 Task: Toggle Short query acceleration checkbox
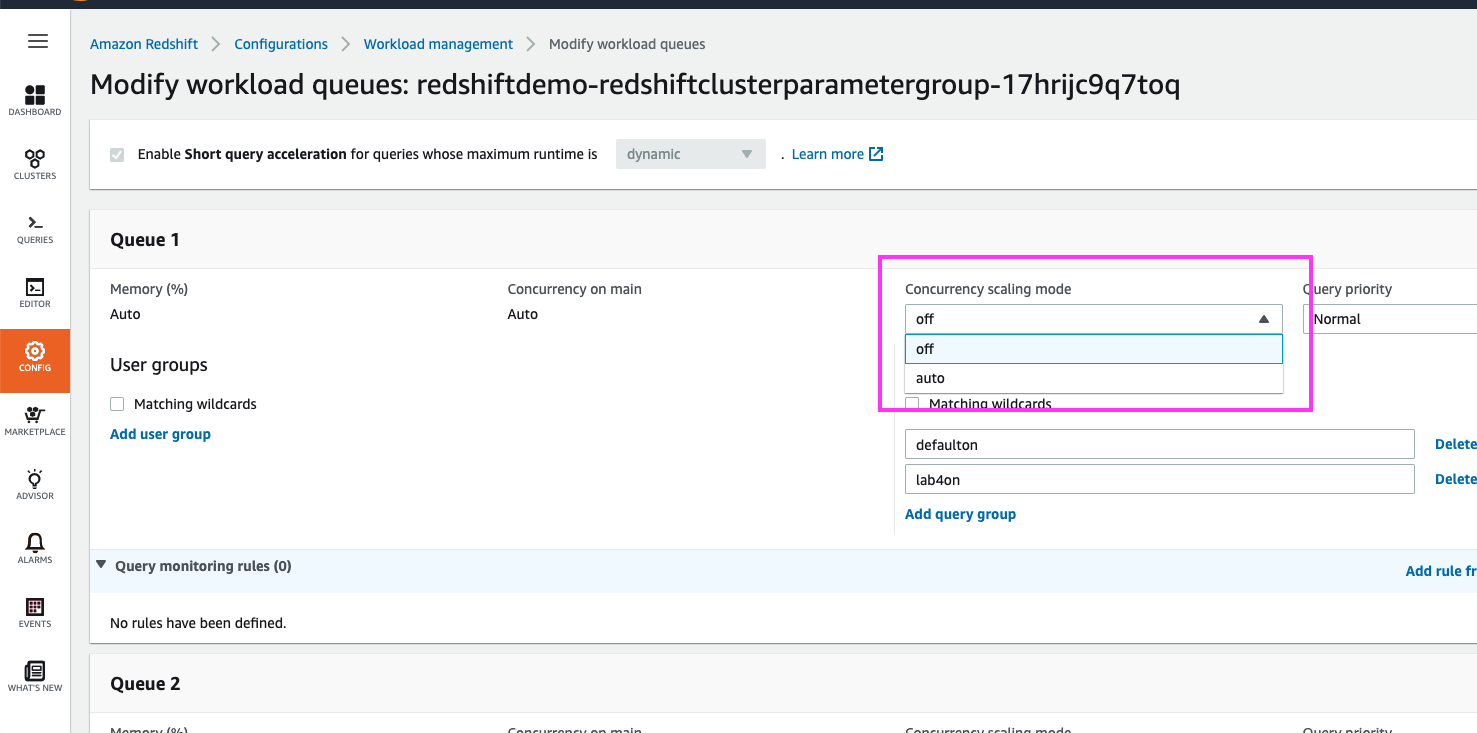(117, 155)
